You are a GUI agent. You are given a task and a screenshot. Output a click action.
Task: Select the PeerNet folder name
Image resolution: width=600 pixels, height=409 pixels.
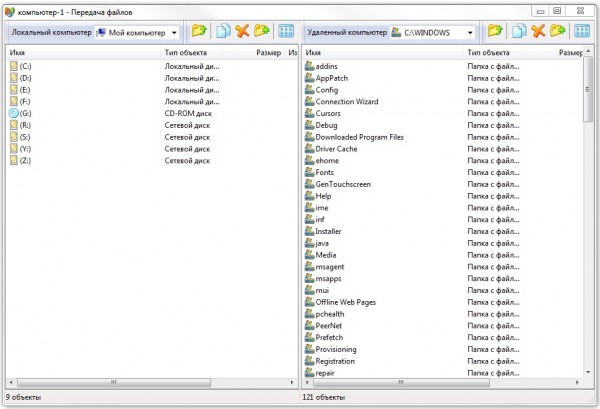point(329,326)
